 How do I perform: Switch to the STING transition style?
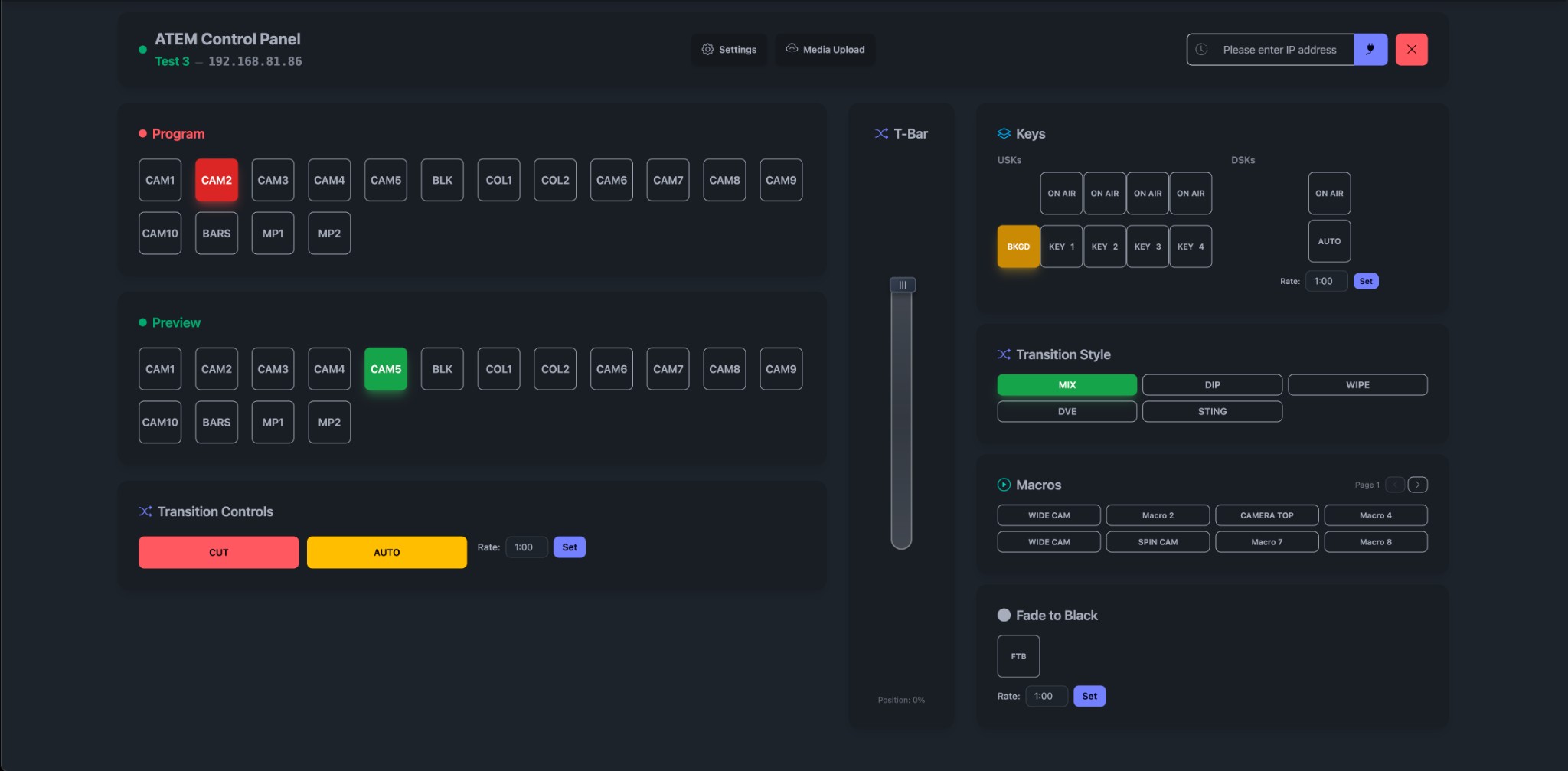(1211, 411)
